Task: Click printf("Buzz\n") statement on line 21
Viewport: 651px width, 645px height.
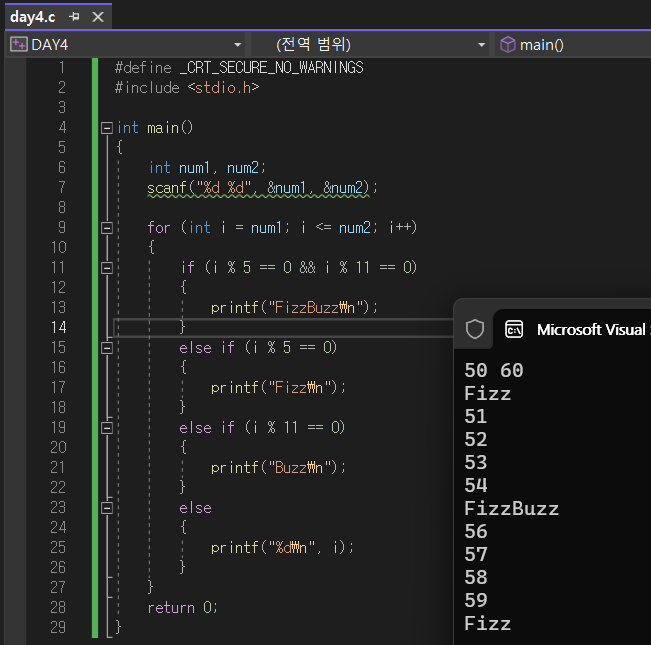Action: click(x=278, y=468)
